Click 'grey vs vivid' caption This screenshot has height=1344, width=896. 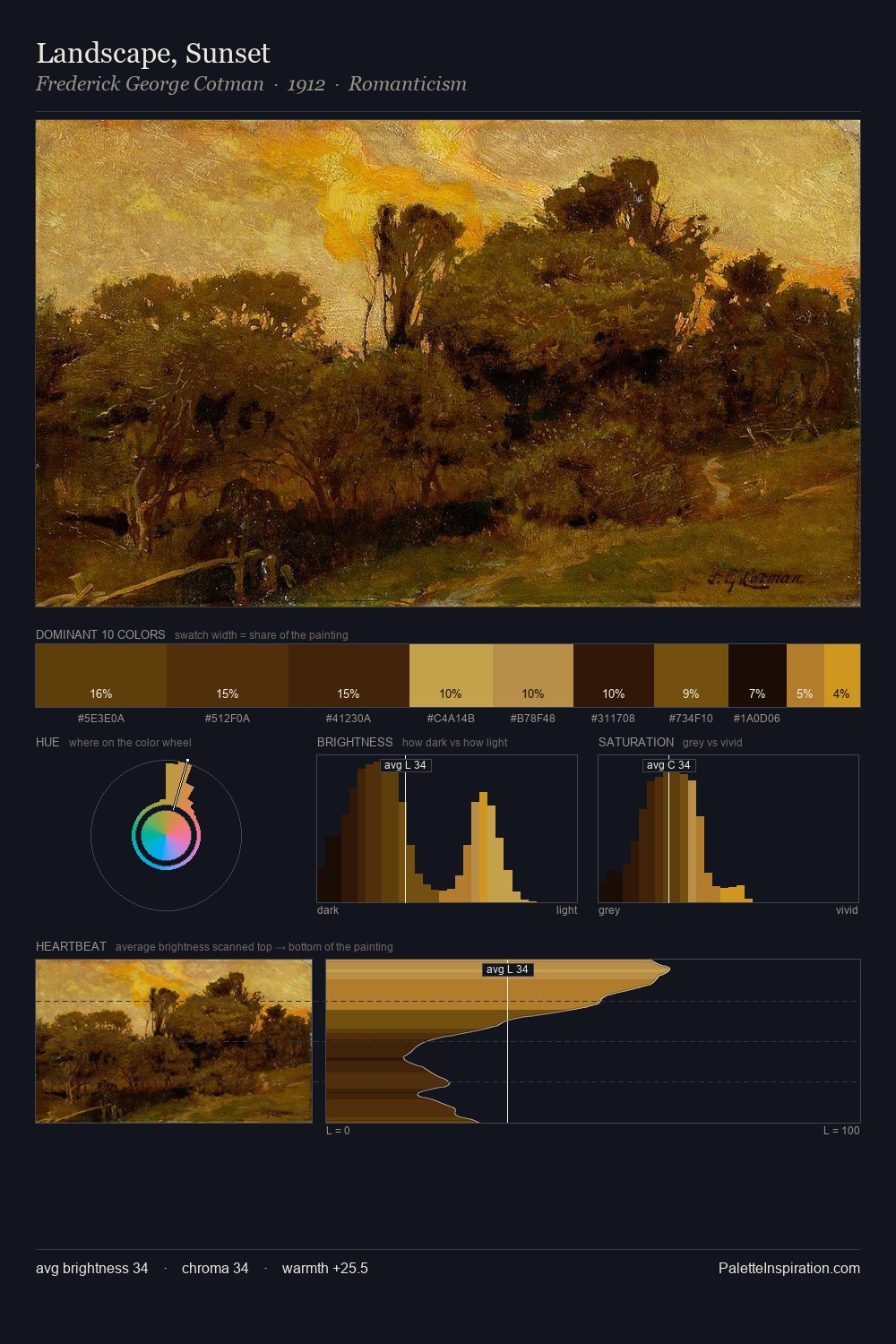(x=712, y=743)
